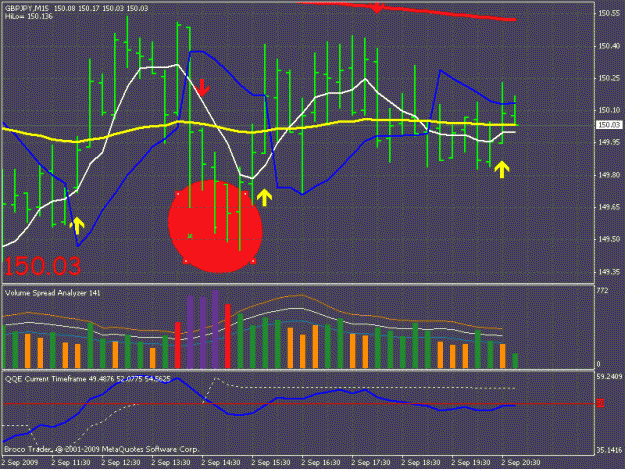Screen dimensions: 625x469
Task: Click the 35.1416 QQE scale value
Action: 609,450
